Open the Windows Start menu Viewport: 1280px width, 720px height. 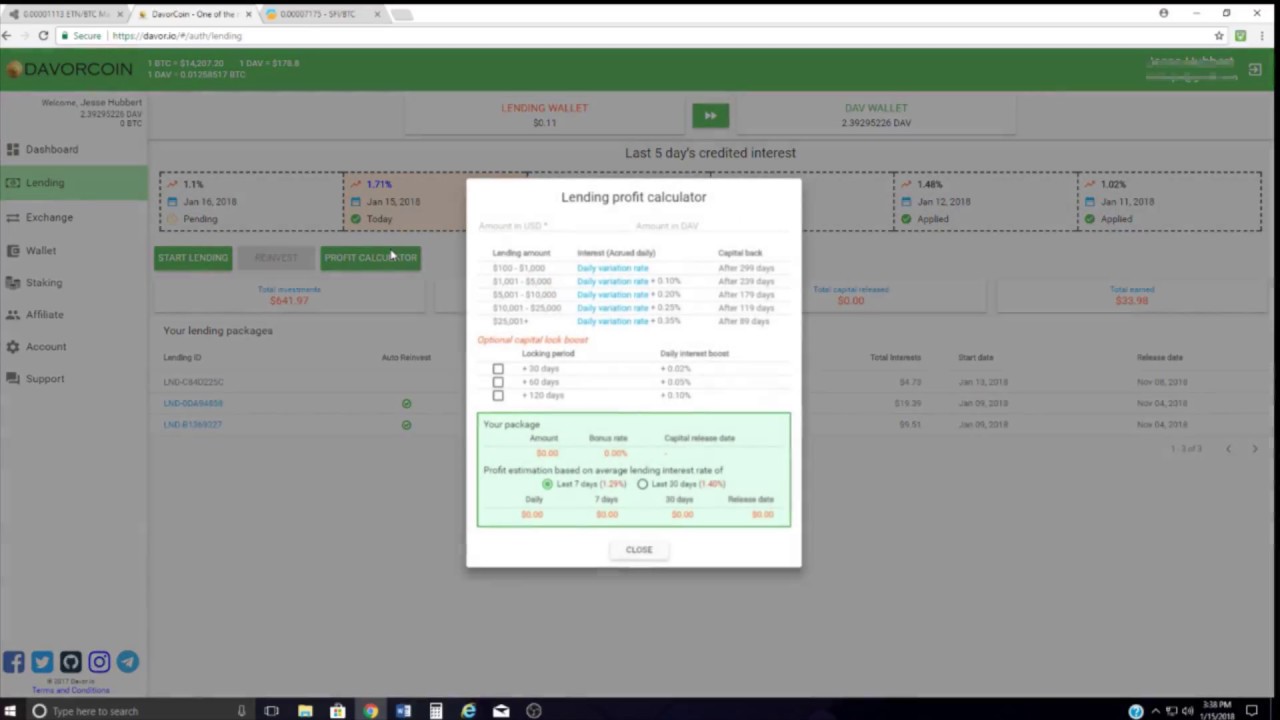pyautogui.click(x=10, y=711)
